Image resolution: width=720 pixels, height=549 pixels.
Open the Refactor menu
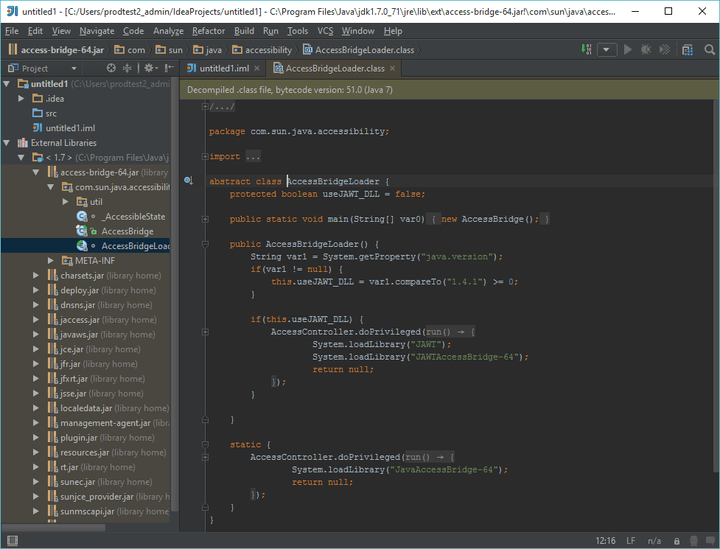coord(208,31)
